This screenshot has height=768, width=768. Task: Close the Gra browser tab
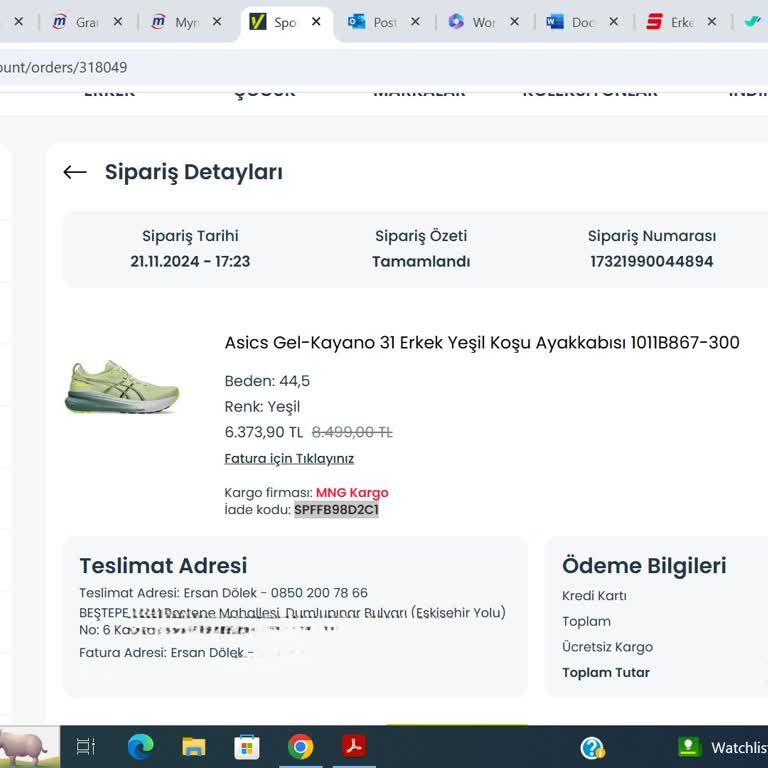pyautogui.click(x=118, y=22)
